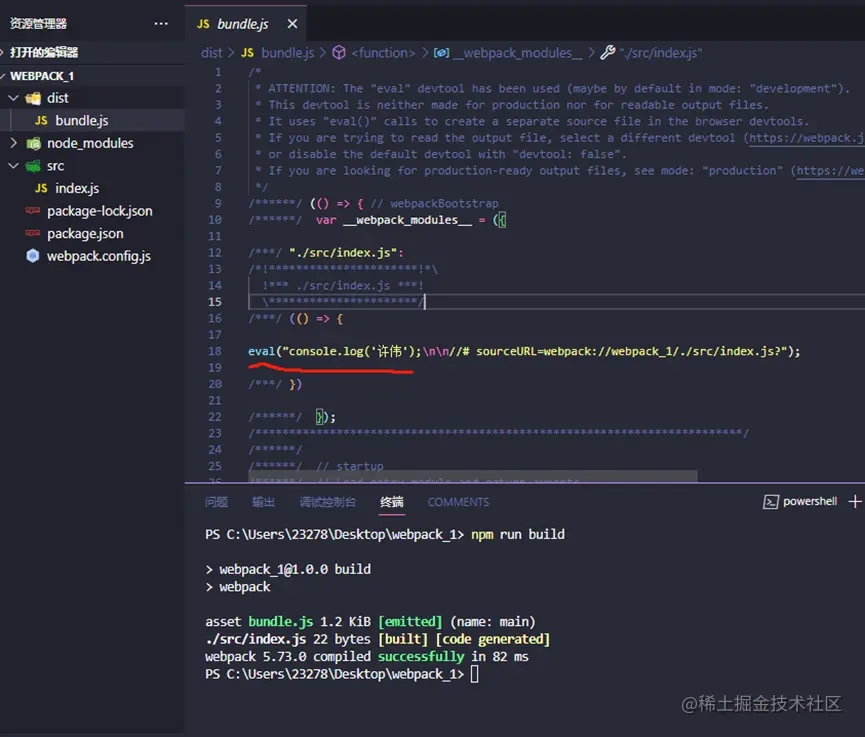The width and height of the screenshot is (865, 737).
Task: Click the "./src/index.js" breadcrumb segment
Action: [660, 53]
